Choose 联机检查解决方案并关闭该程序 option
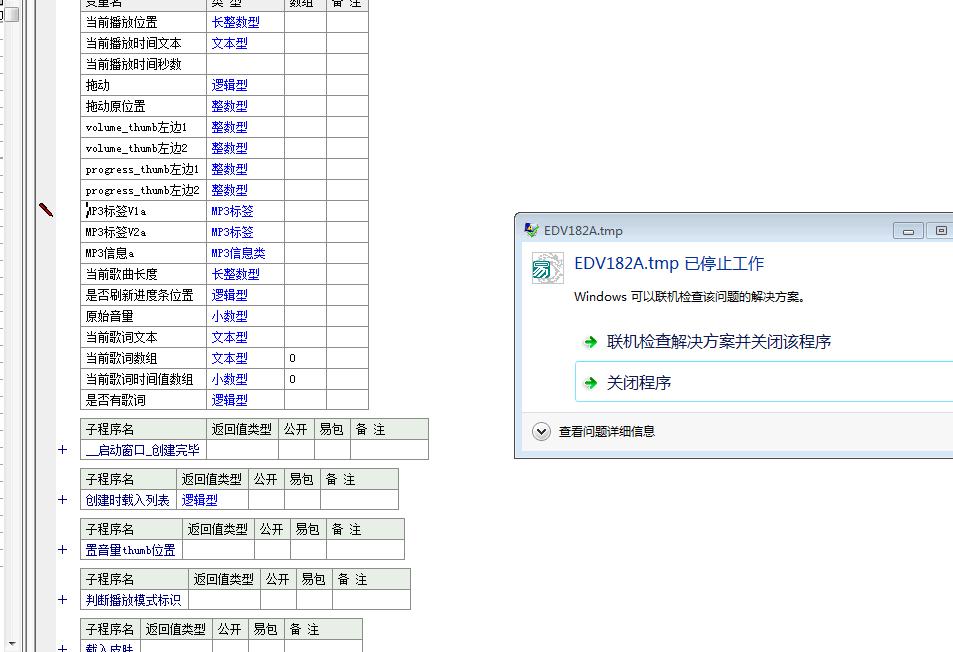Viewport: 953px width, 652px height. [x=718, y=342]
